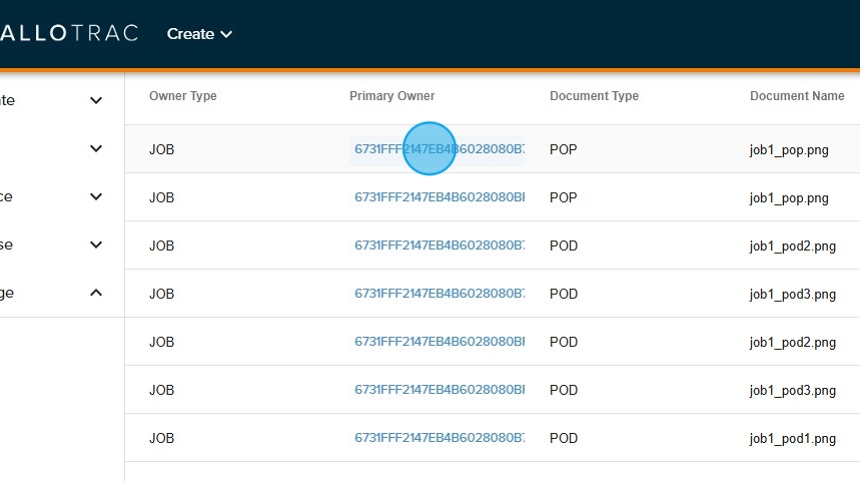Open the Create dropdown menu
The image size is (860, 481).
point(199,34)
